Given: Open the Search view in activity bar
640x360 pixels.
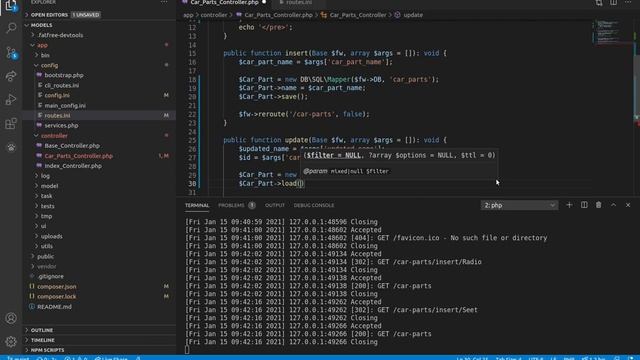Looking at the screenshot, I should pos(11,28).
